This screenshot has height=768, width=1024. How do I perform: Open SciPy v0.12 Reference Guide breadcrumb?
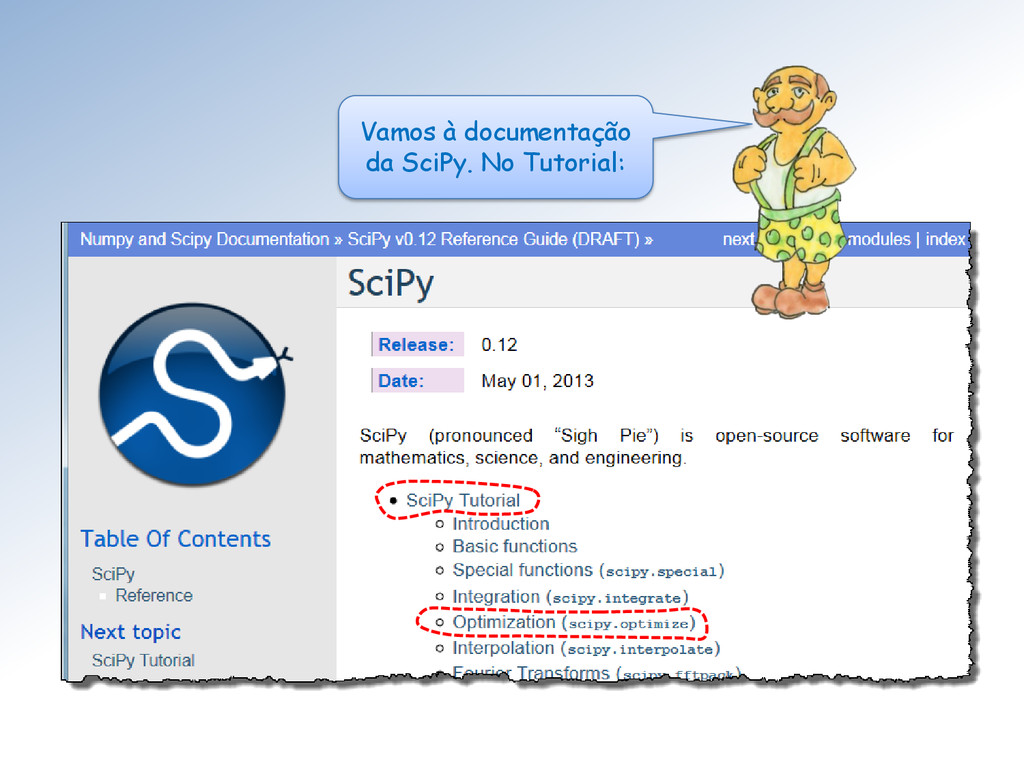[493, 240]
